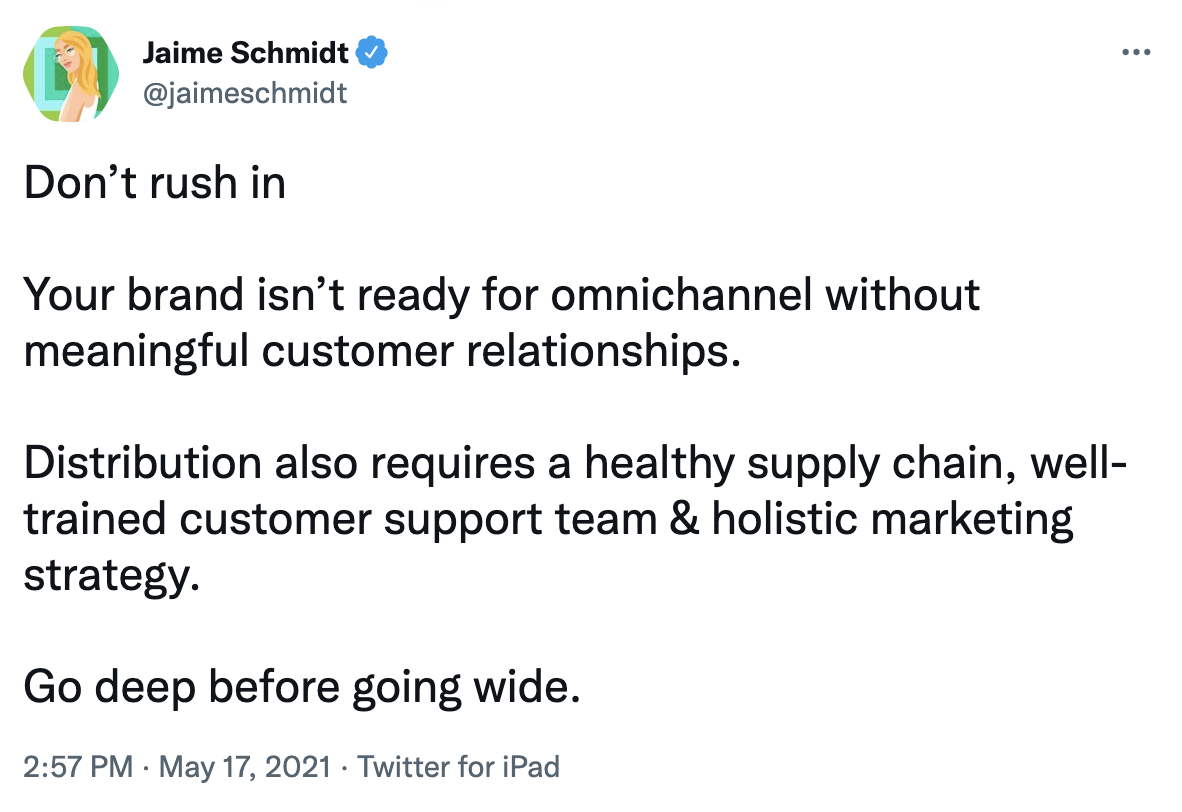Open Jaime Schmidt's profile avatar
This screenshot has height=812, width=1182.
click(69, 73)
